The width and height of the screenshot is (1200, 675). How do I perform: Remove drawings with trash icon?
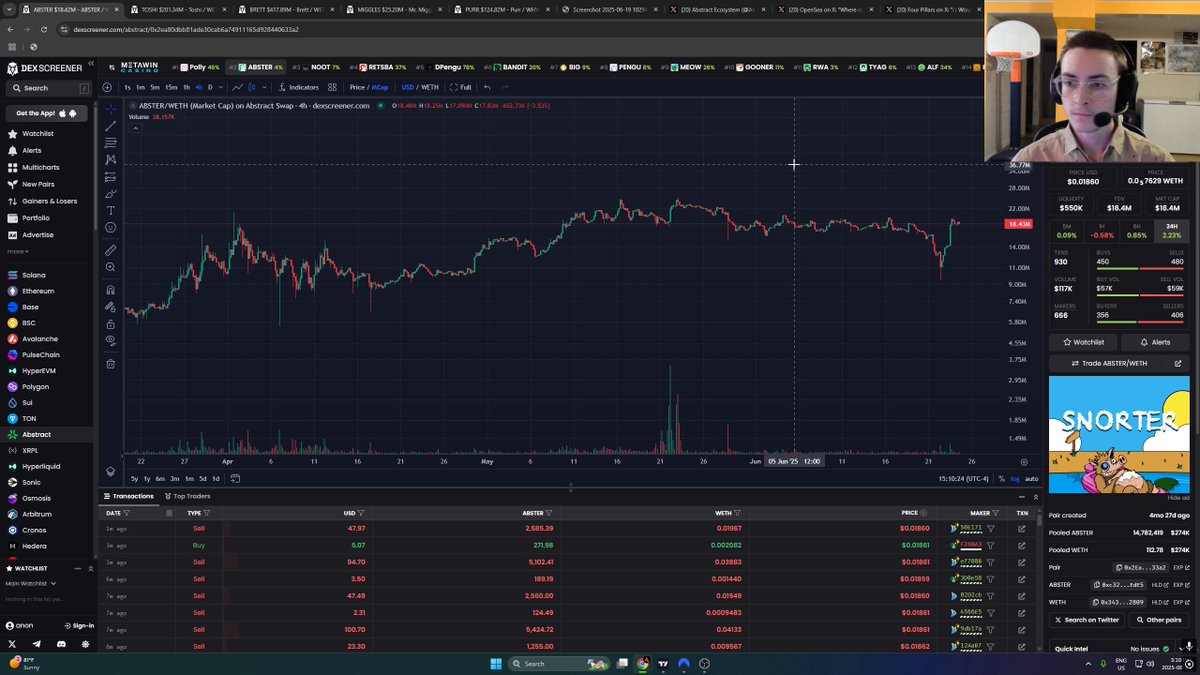[110, 363]
